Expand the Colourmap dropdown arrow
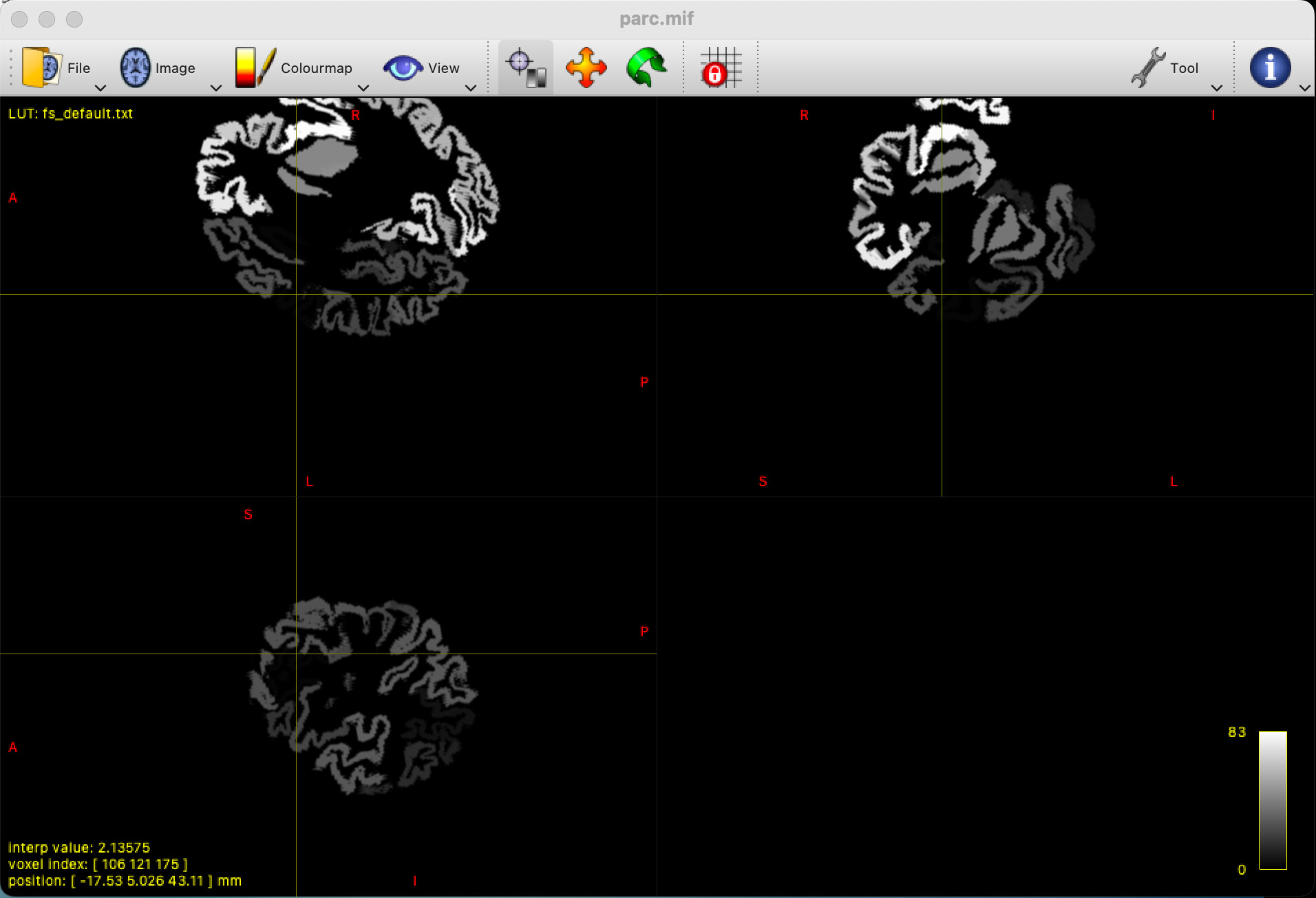1316x898 pixels. (x=363, y=87)
